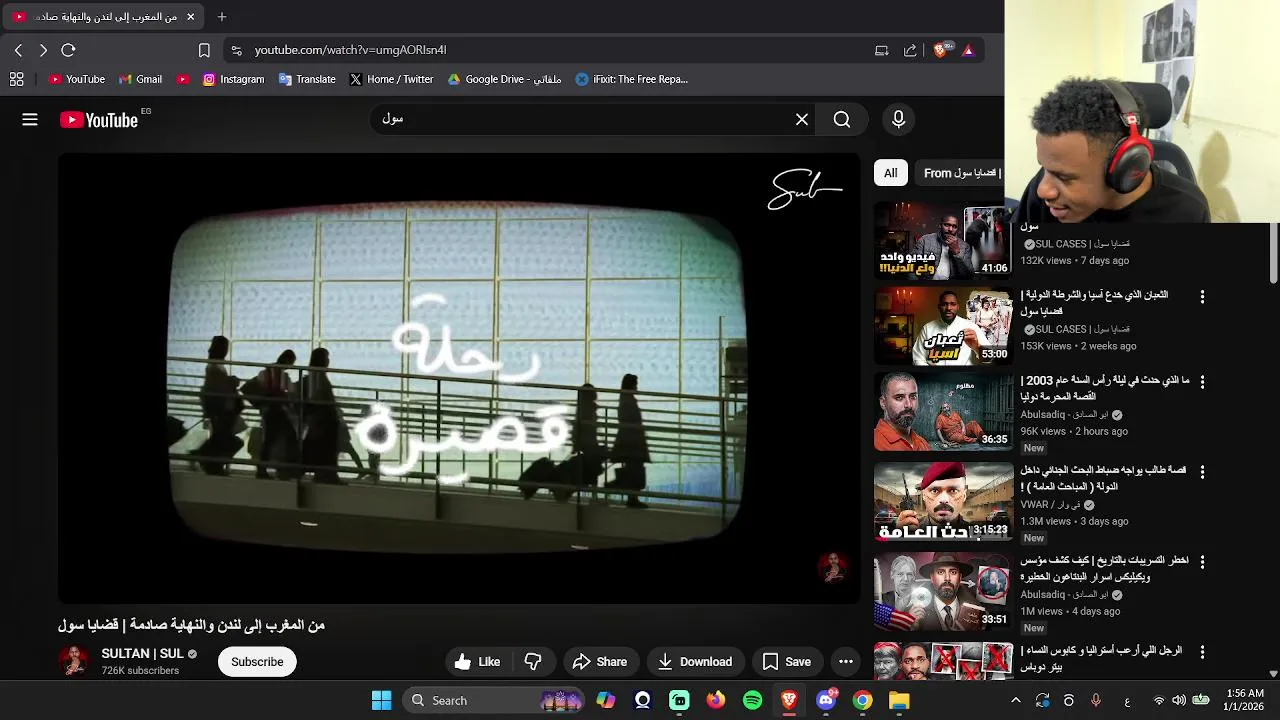The width and height of the screenshot is (1280, 720).
Task: Reload the page
Action: click(x=68, y=50)
